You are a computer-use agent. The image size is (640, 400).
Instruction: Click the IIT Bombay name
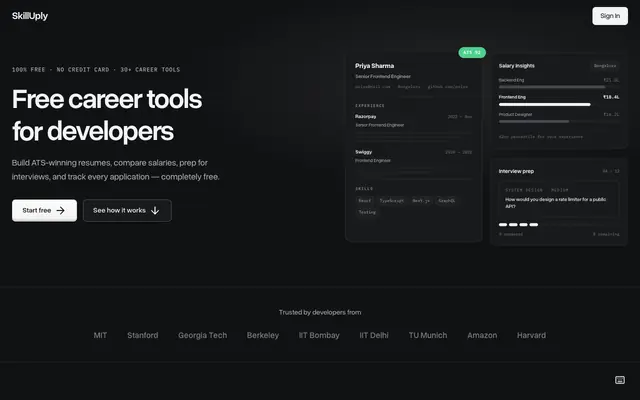point(319,335)
